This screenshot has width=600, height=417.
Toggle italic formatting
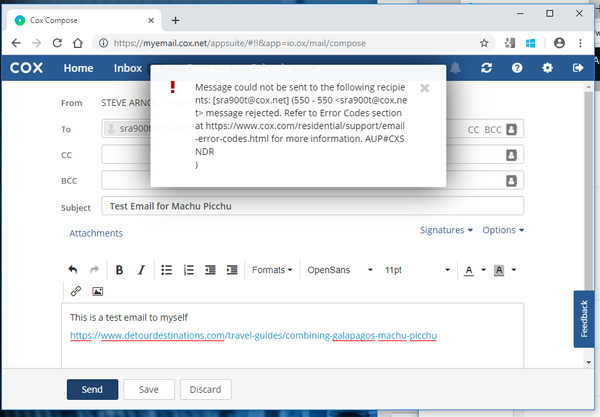(141, 270)
